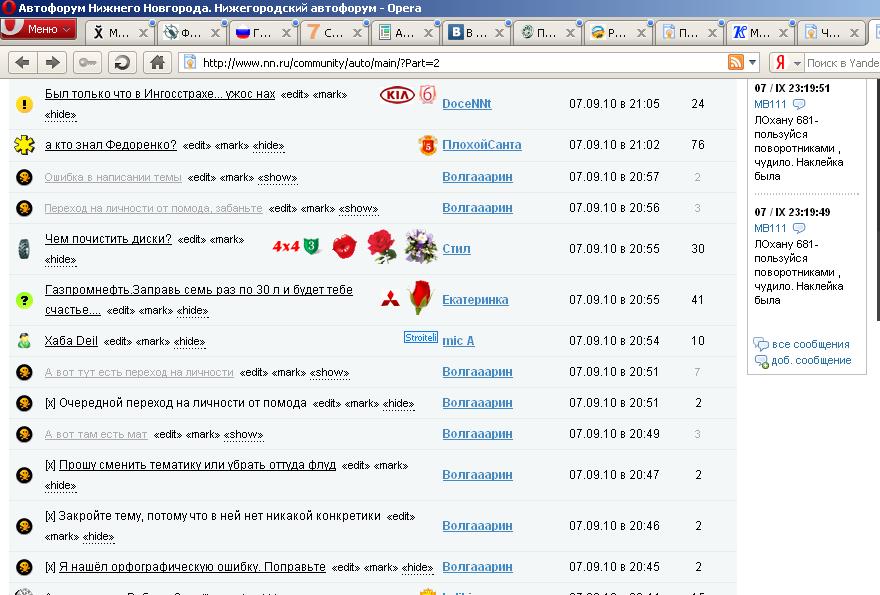Viewport: 880px width, 595px height.
Task: Open the Opera Меню dropdown
Action: click(40, 30)
